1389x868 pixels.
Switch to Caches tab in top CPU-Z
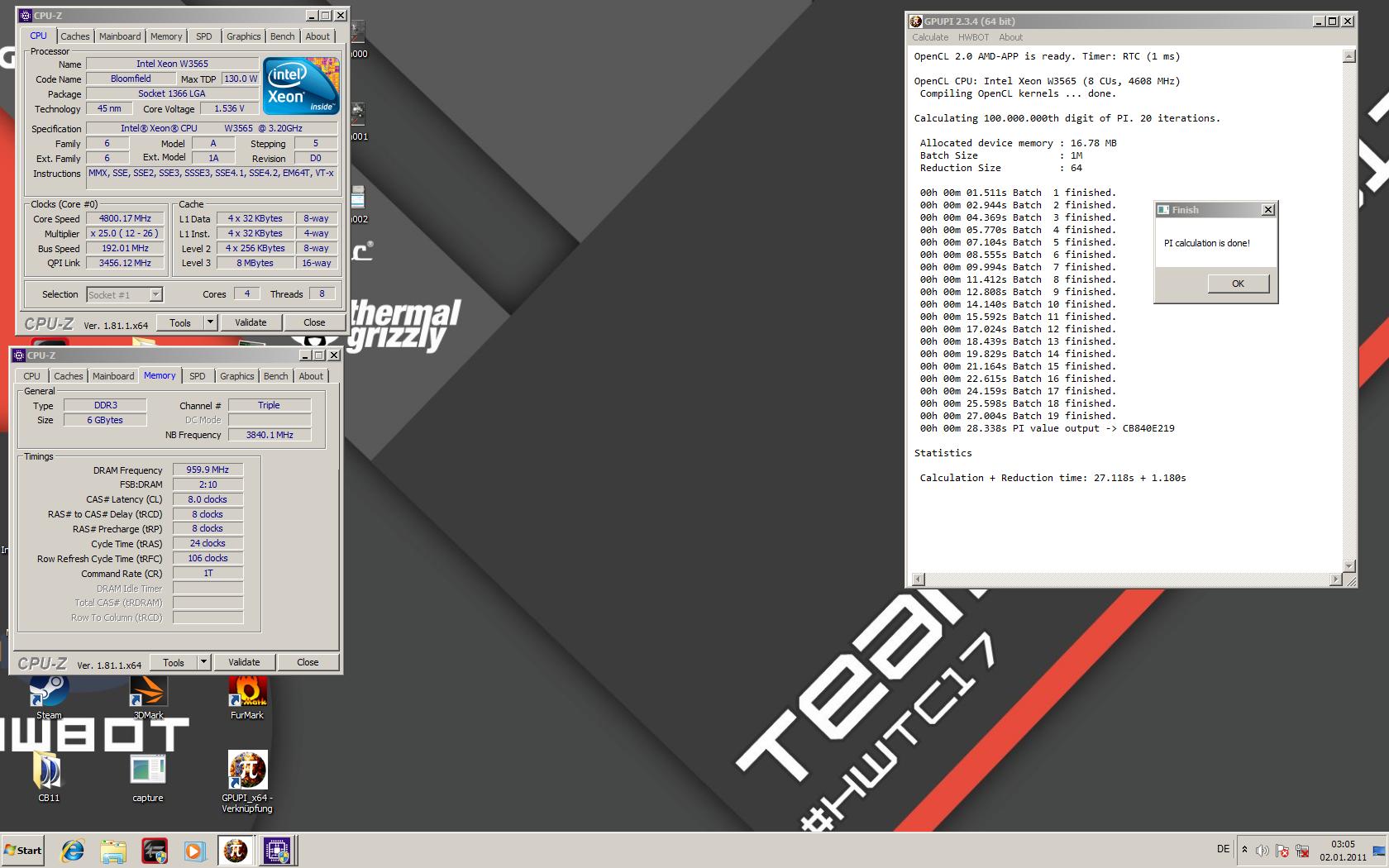click(x=75, y=36)
